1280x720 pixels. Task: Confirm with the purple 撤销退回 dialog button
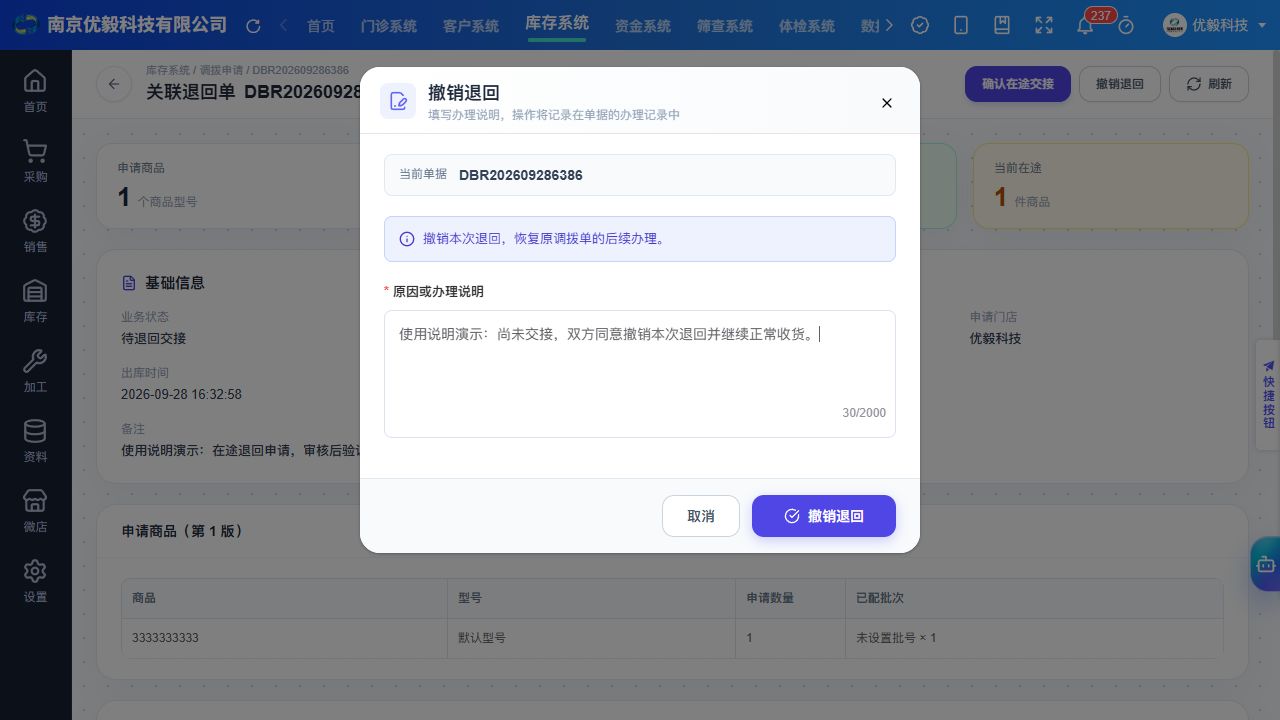point(824,516)
